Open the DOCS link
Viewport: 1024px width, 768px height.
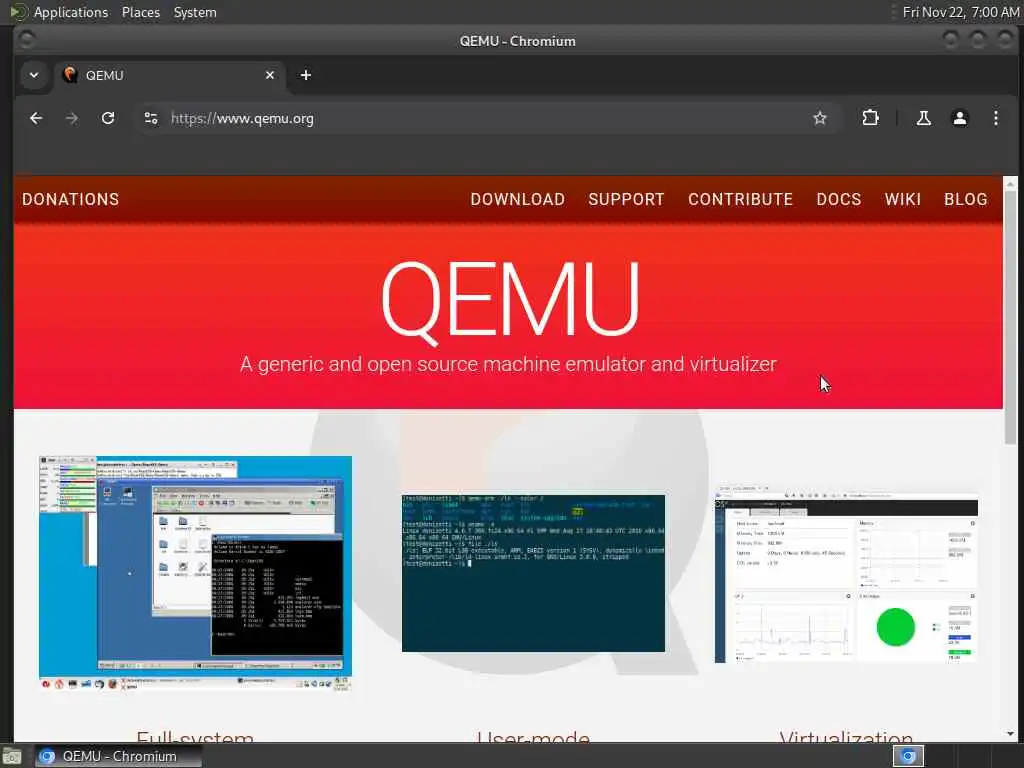tap(839, 199)
